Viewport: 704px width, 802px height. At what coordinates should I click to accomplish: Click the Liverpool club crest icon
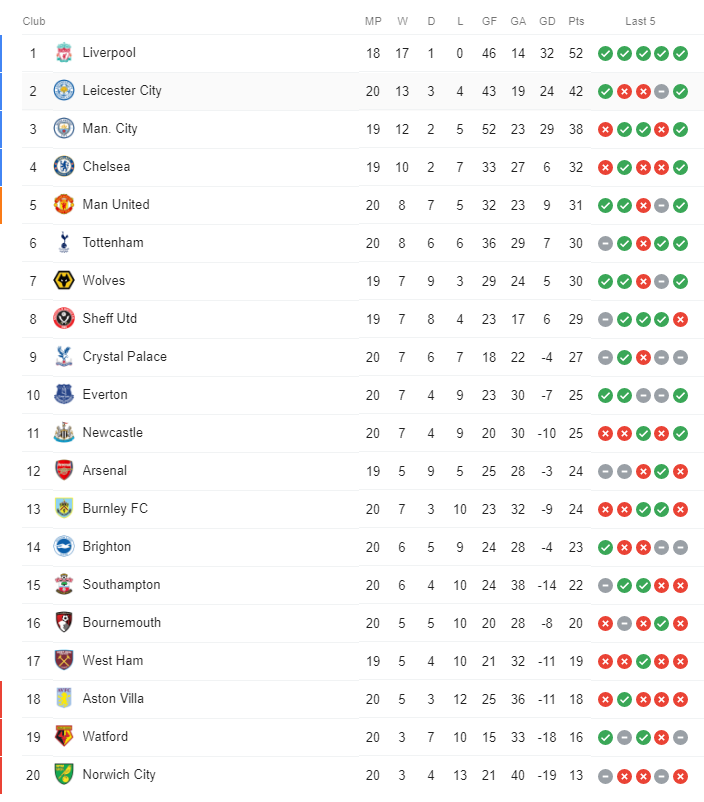(64, 53)
